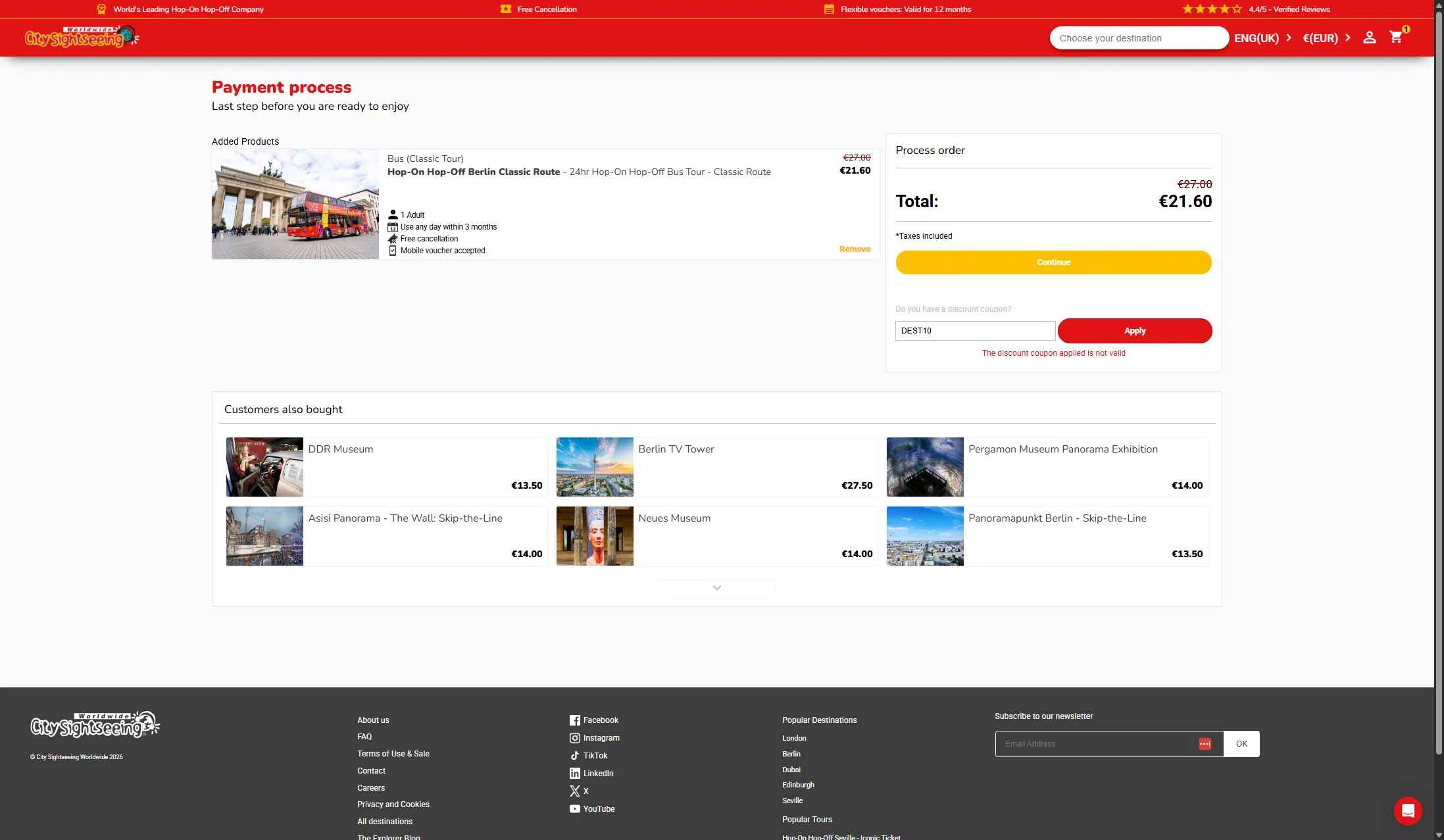Screen dimensions: 1444x840
Task: Click the Instagram icon in footer
Action: 575,738
